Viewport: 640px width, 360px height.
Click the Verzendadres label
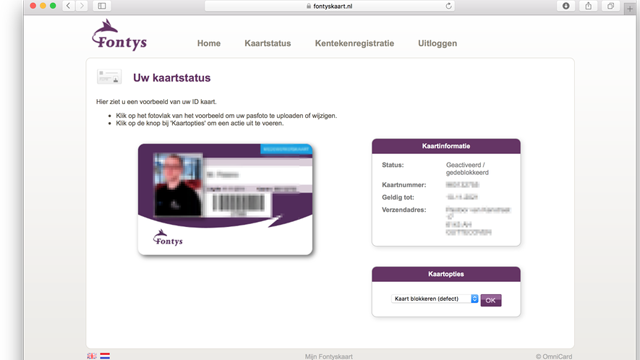pyautogui.click(x=404, y=210)
